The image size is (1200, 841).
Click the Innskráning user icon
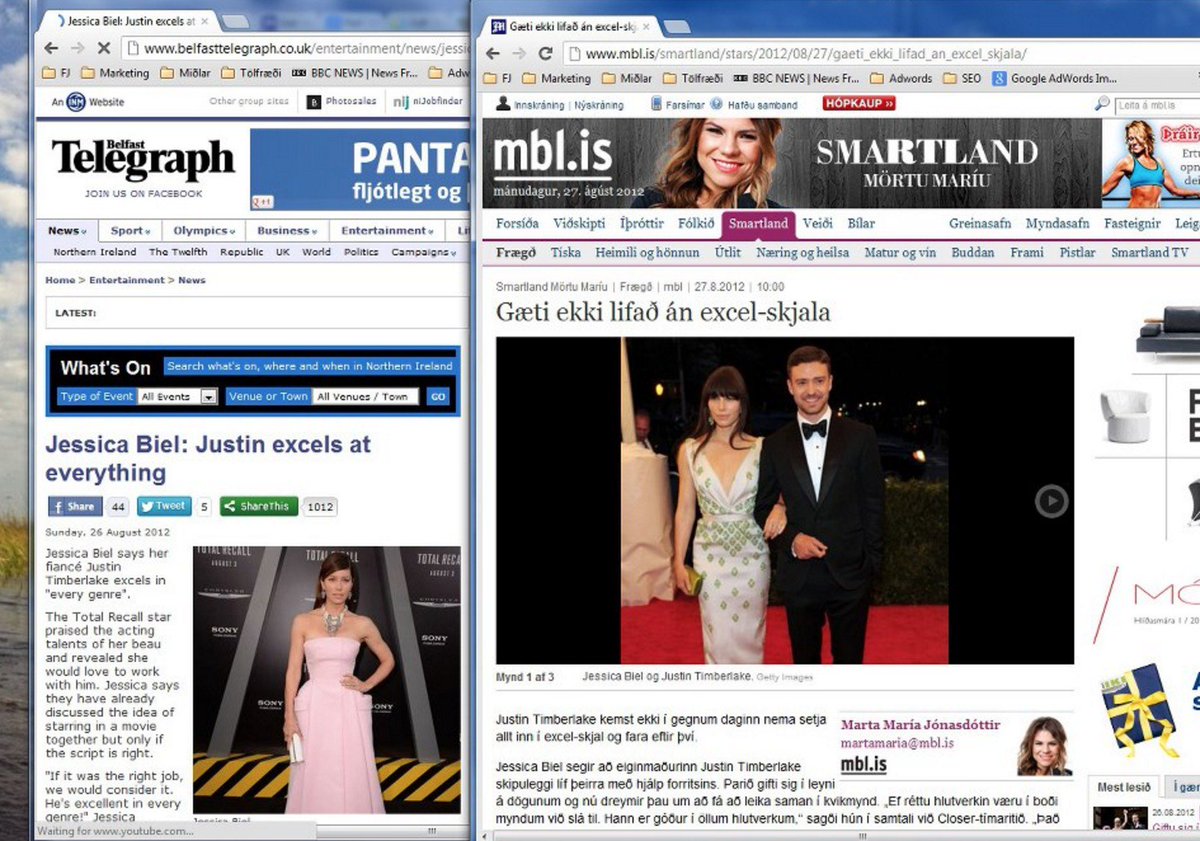tap(504, 104)
